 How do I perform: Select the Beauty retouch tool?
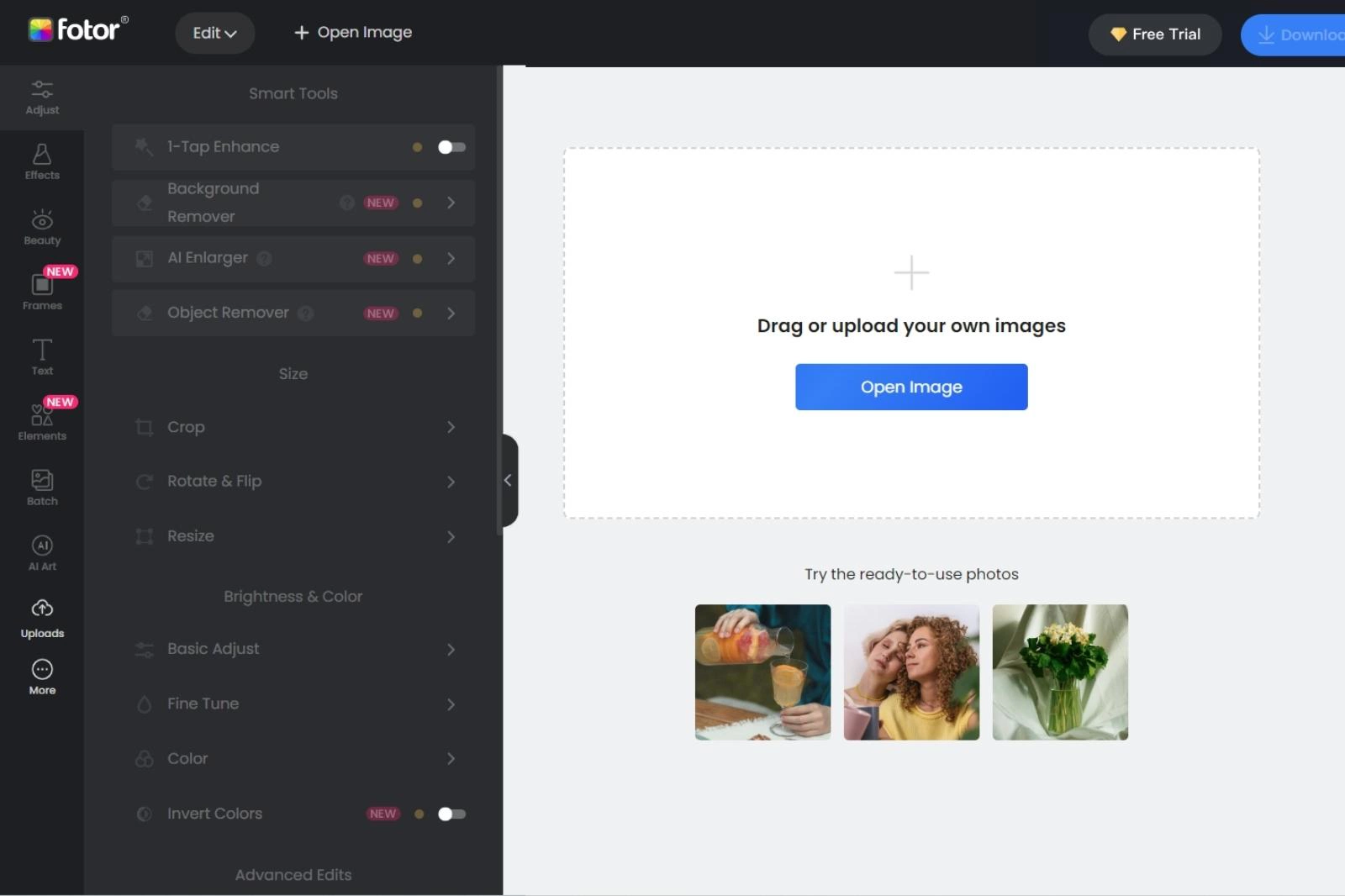(41, 226)
